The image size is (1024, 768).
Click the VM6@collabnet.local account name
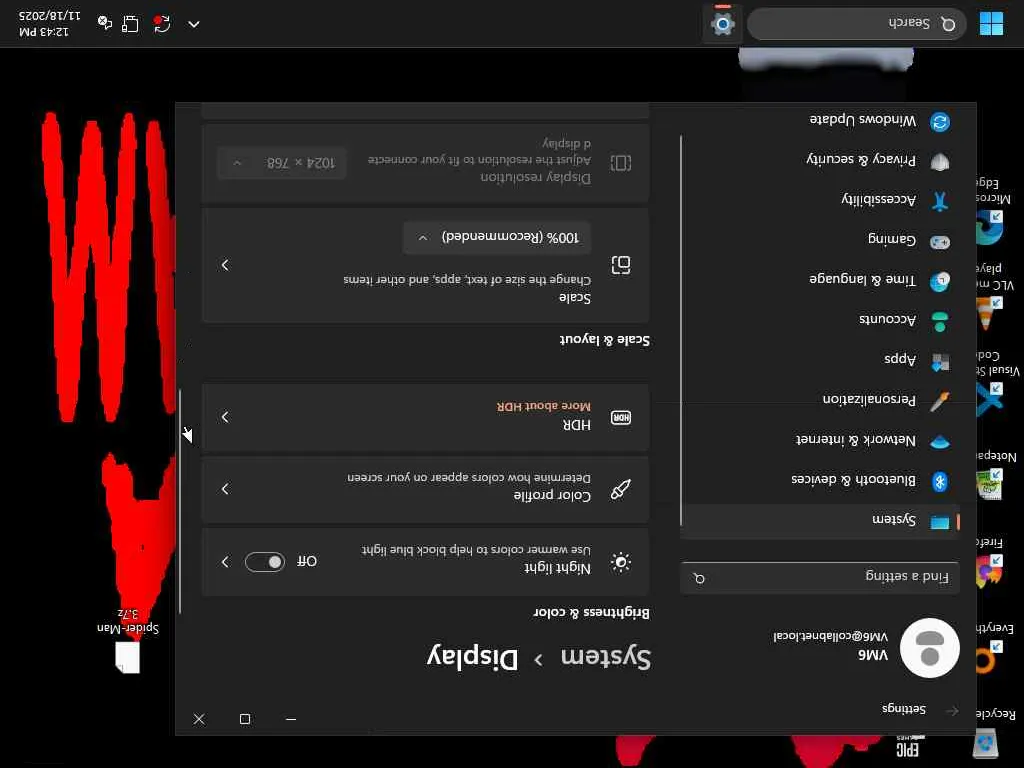pos(831,635)
